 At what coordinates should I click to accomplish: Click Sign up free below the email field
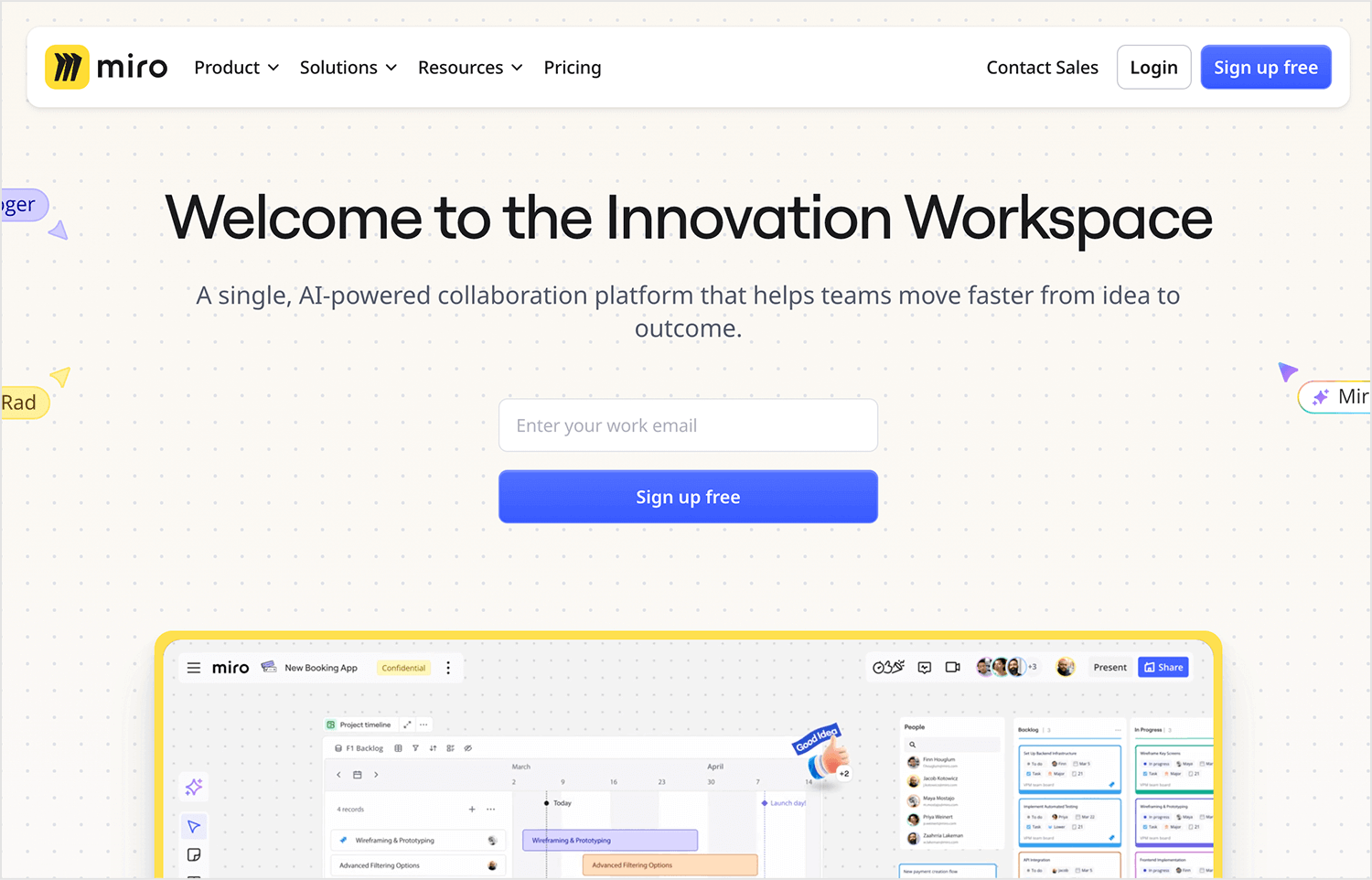(688, 497)
